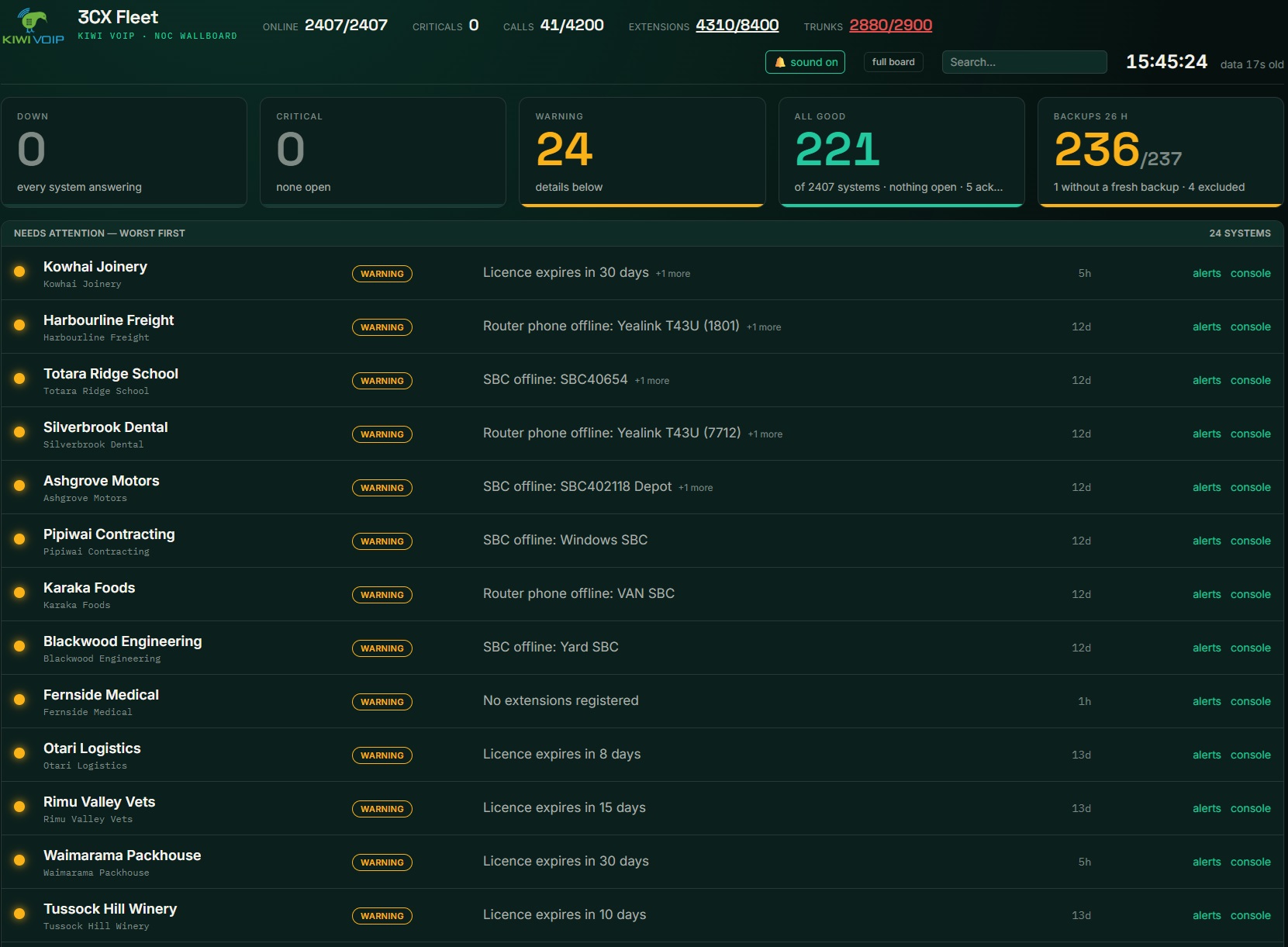Launch console for Harbourline Freight
This screenshot has height=947, width=1288.
point(1251,327)
